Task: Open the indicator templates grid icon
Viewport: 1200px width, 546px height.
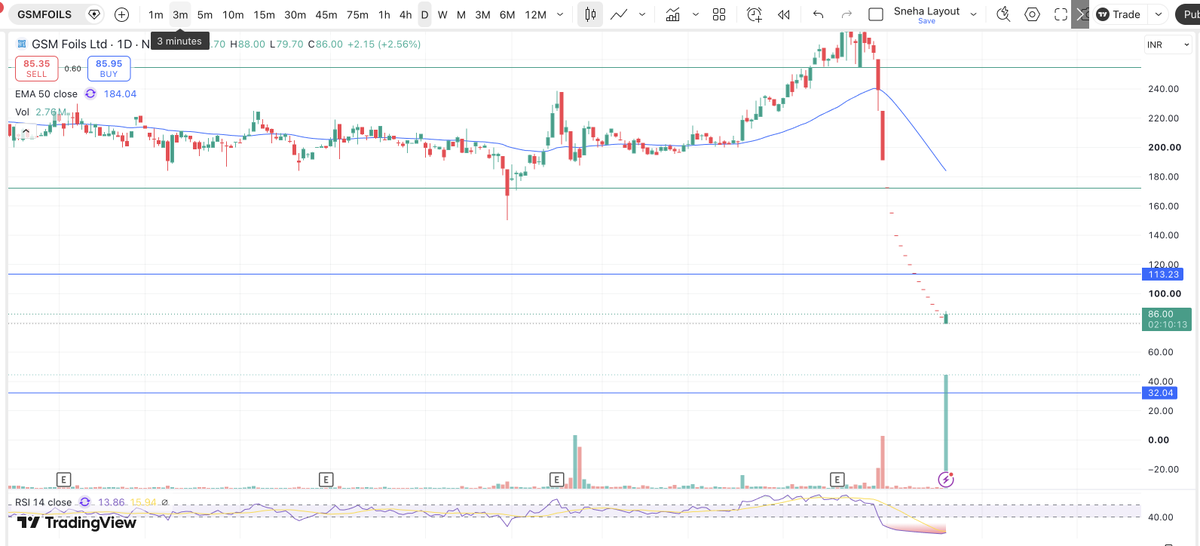Action: click(719, 15)
